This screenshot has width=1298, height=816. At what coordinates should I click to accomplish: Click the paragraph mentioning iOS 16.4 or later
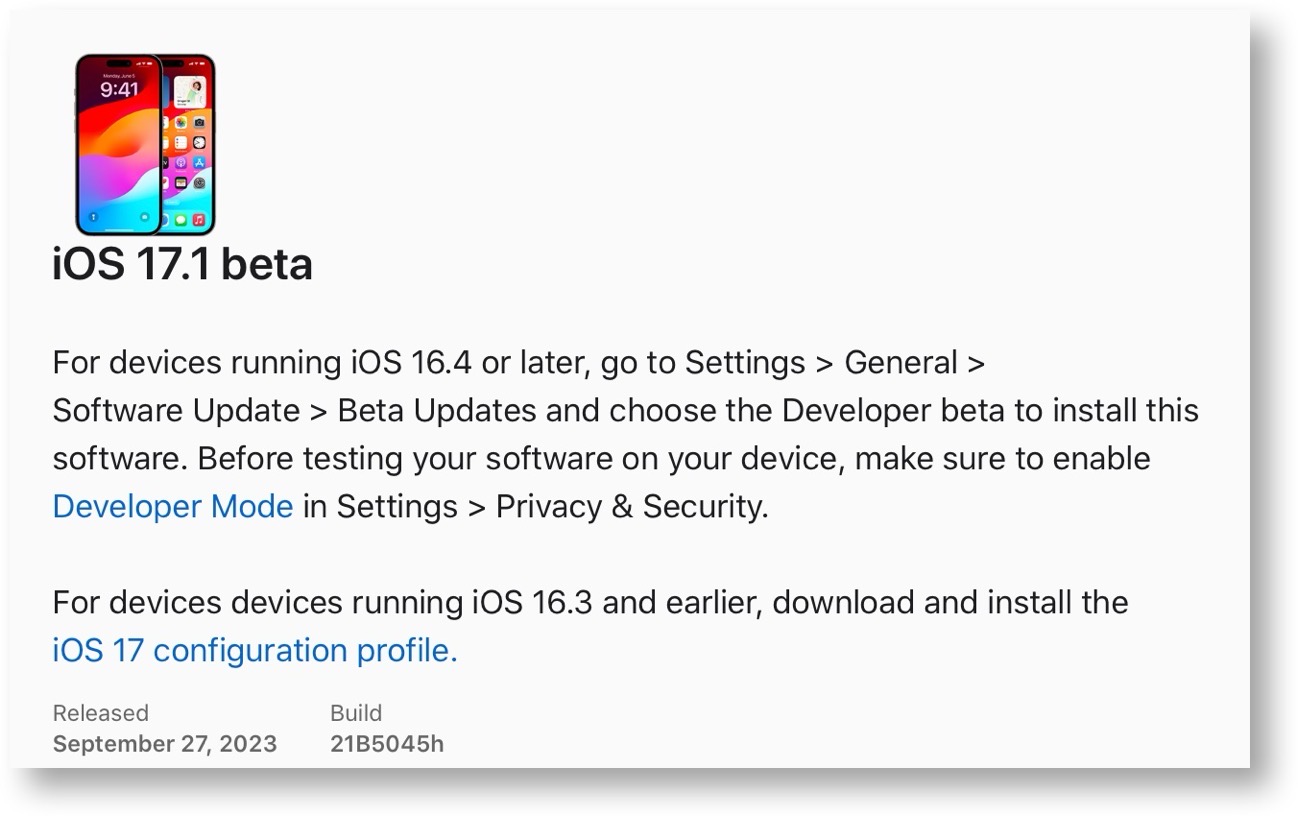[625, 434]
